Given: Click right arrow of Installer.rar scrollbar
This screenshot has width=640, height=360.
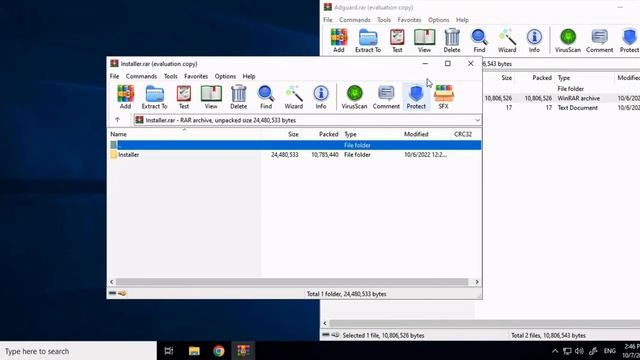Looking at the screenshot, I should [x=477, y=282].
